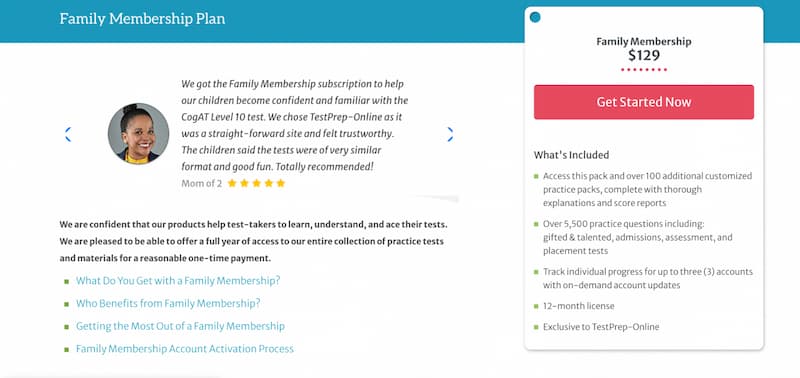
Task: Click the red dotted divider under $129
Action: [x=644, y=69]
